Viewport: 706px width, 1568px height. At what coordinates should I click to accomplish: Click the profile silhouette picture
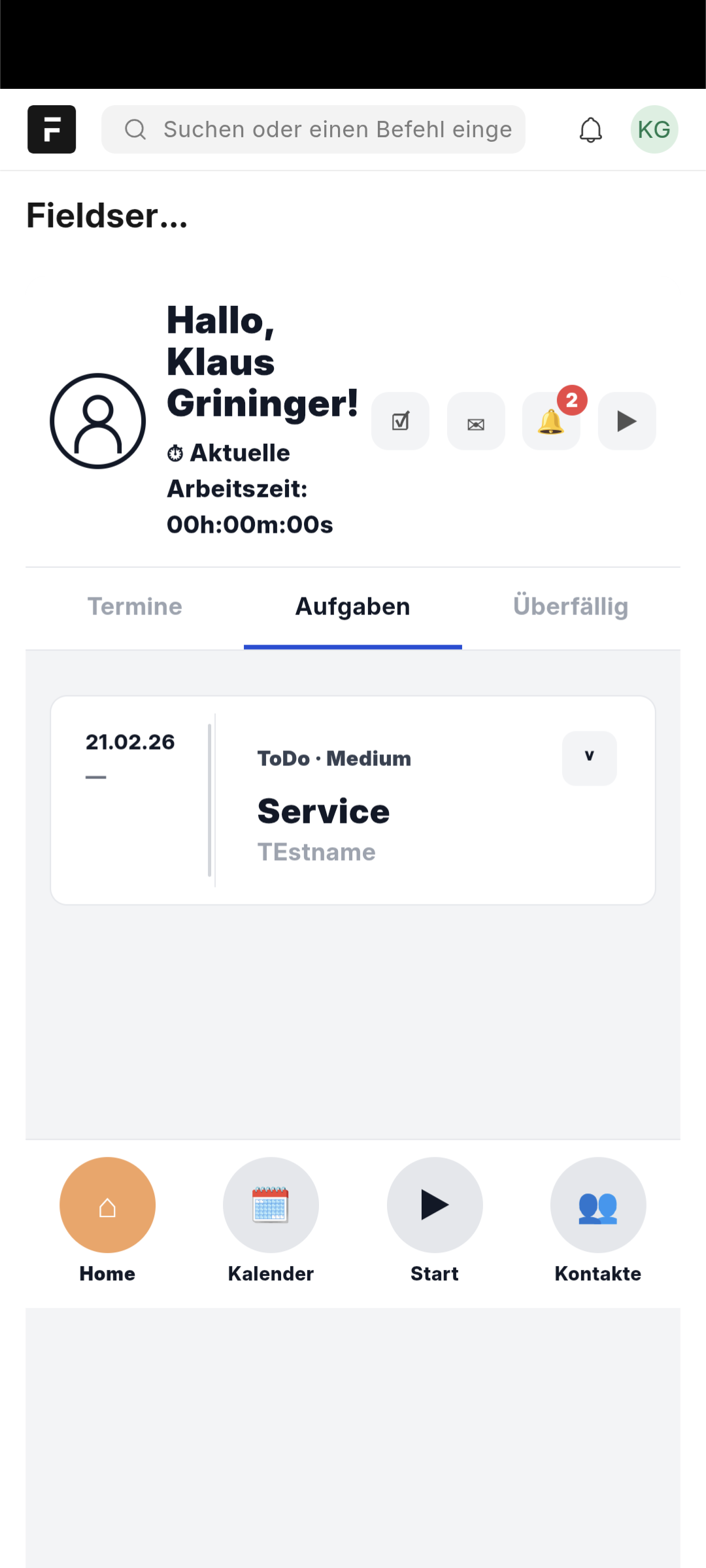pos(98,422)
